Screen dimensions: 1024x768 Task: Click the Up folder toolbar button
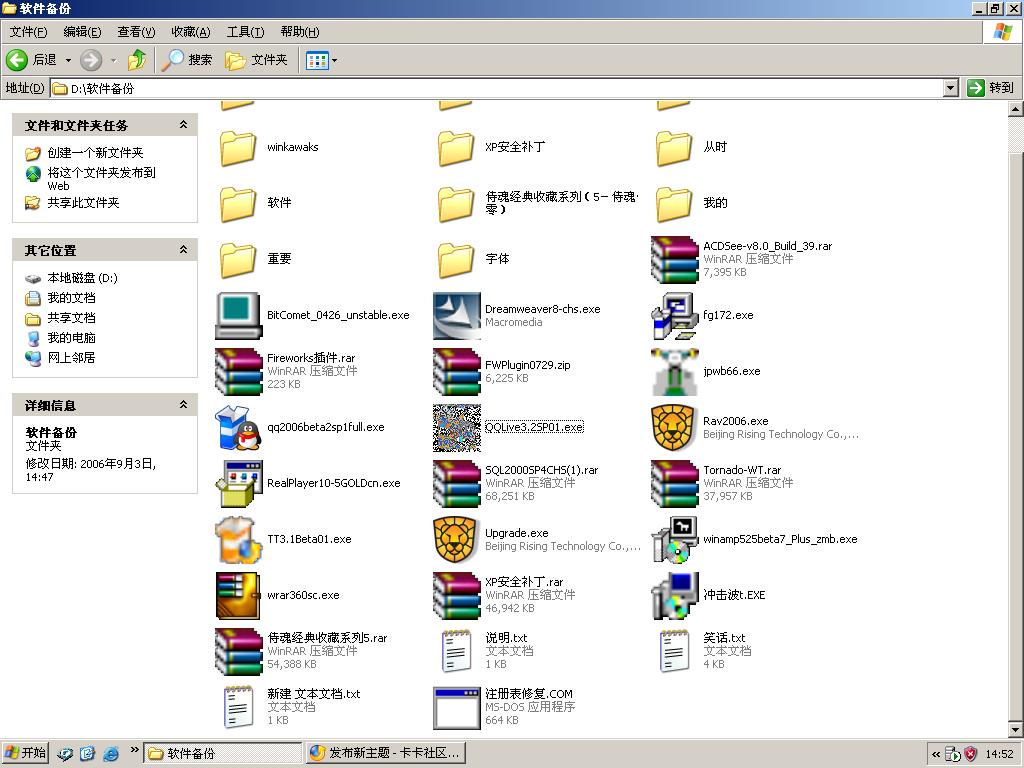[x=137, y=60]
